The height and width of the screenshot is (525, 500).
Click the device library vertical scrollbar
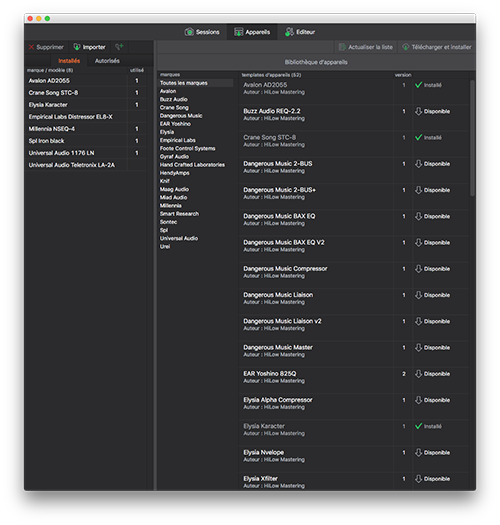click(x=472, y=138)
